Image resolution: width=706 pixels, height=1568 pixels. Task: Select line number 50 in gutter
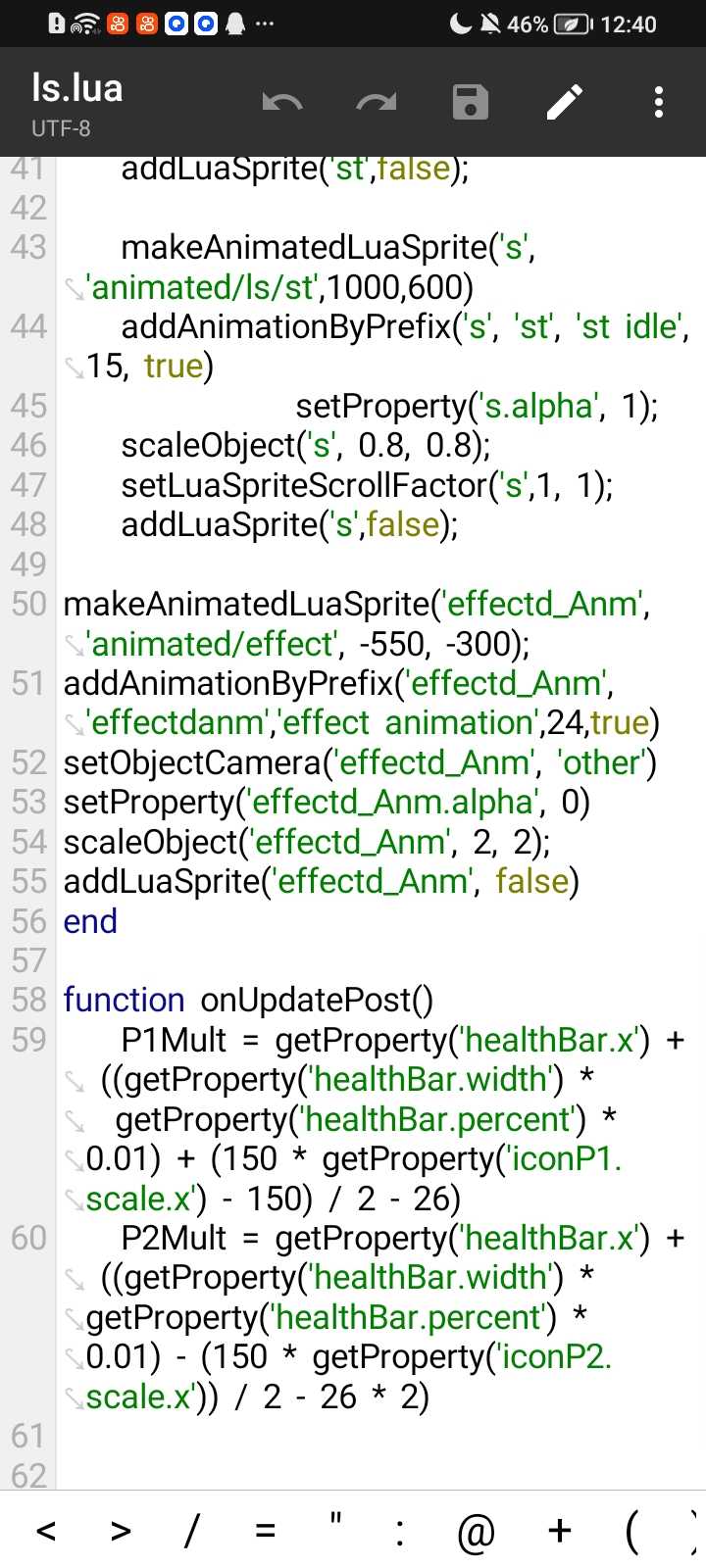(x=28, y=604)
